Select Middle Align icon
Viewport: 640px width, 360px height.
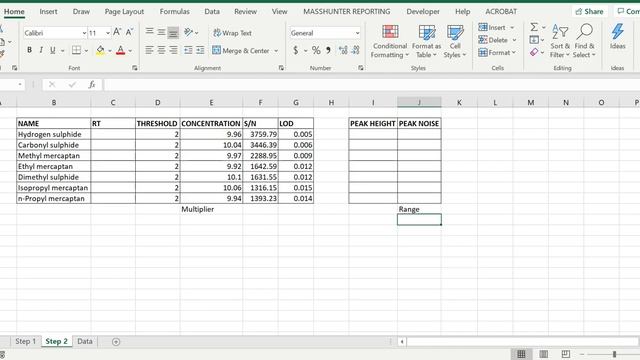(162, 32)
